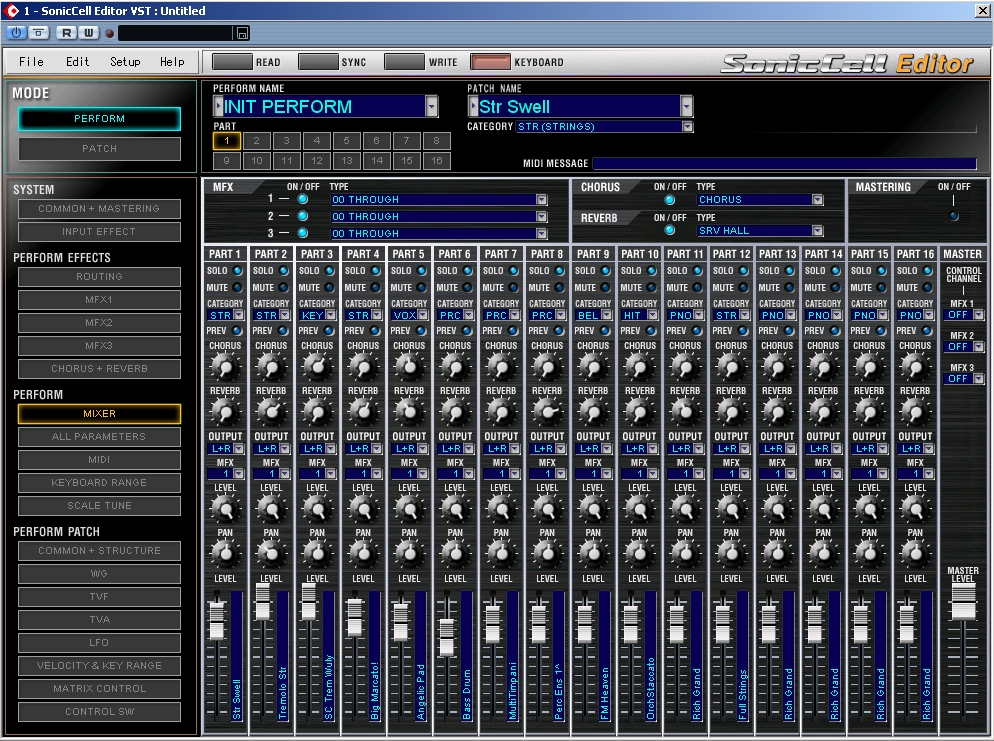Open the patch Category STR (STRINGS) dropdown

click(x=688, y=127)
